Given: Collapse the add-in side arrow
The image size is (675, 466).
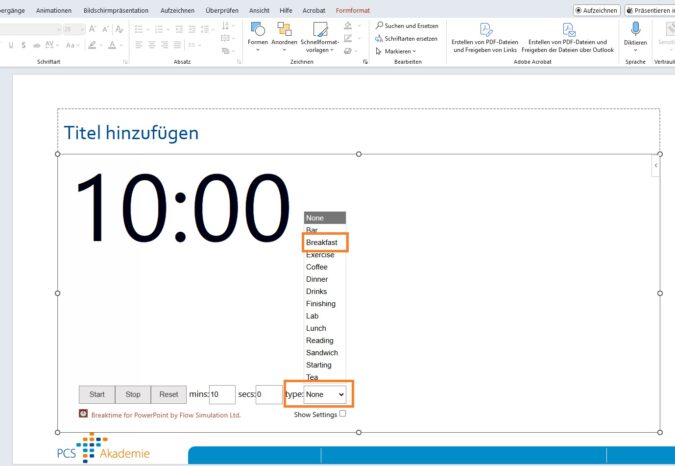Looking at the screenshot, I should (656, 165).
